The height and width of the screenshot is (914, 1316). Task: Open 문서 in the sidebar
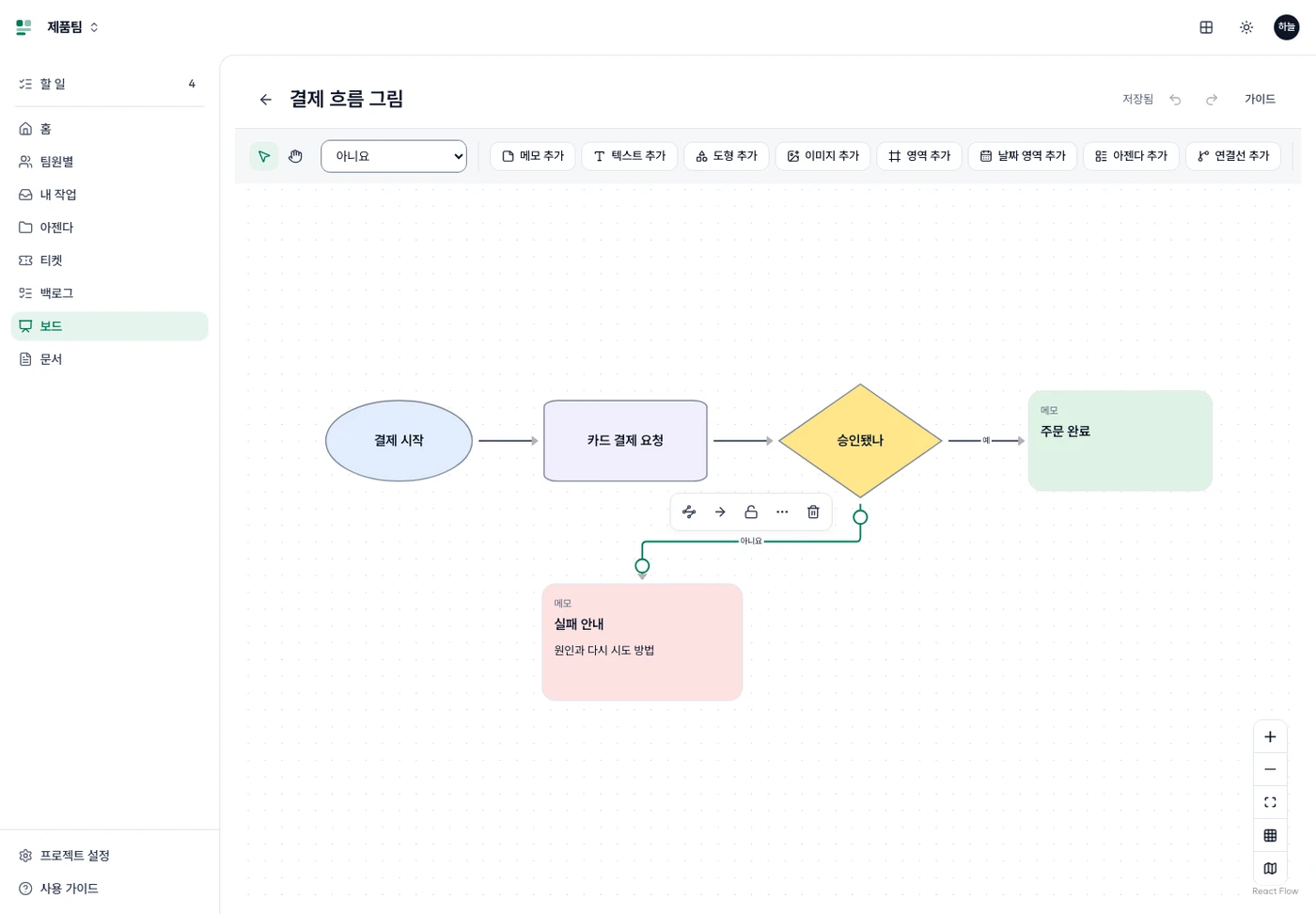pos(109,359)
